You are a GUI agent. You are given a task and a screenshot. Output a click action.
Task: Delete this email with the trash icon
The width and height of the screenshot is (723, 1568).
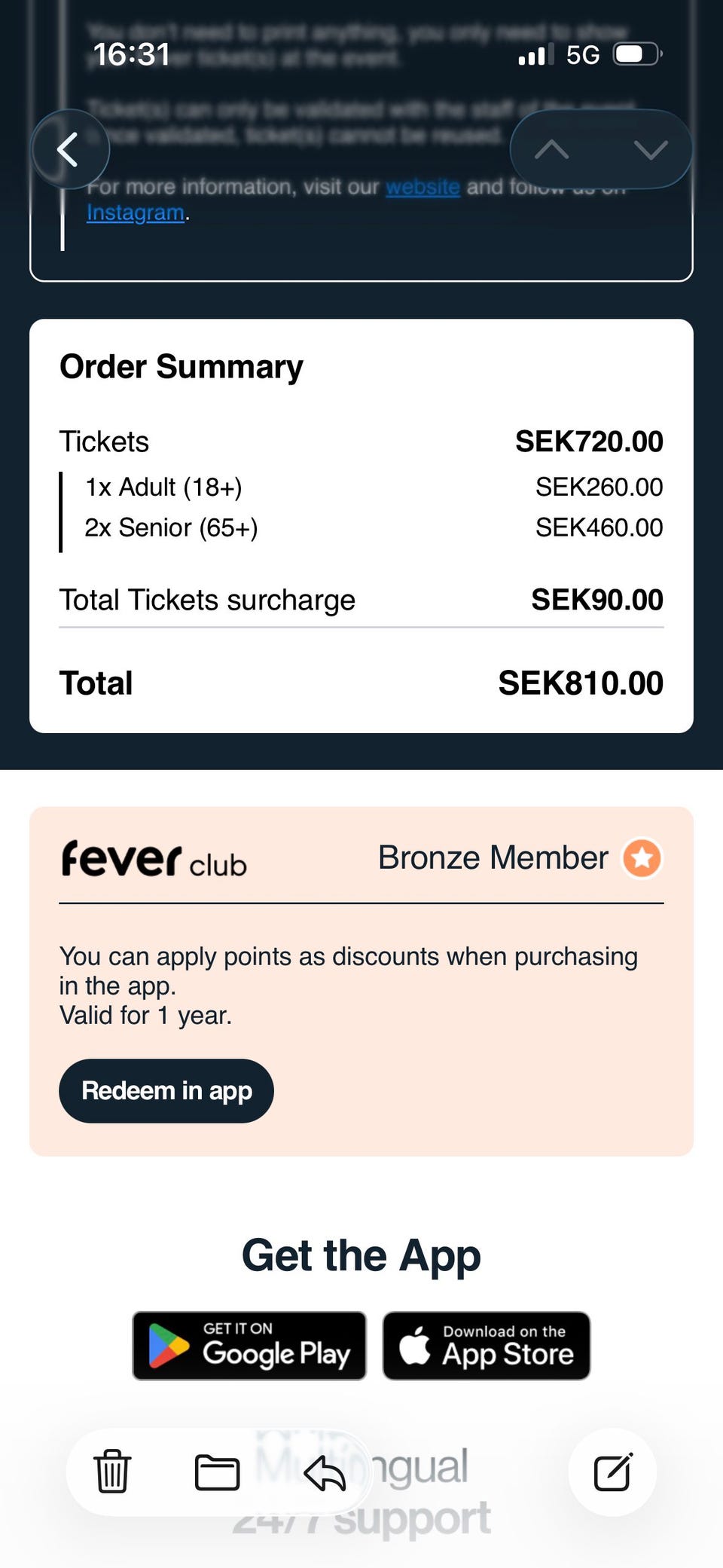pos(112,1472)
